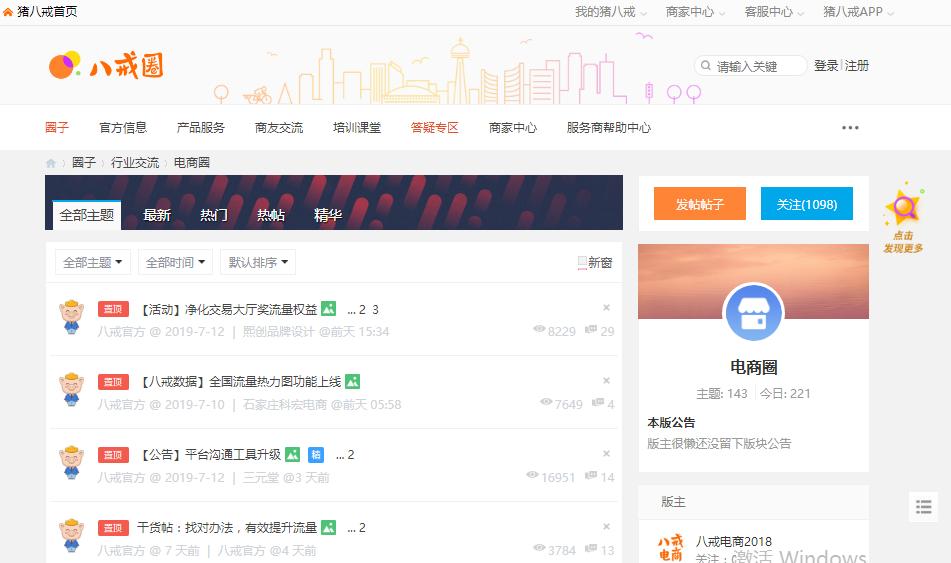Click last replier 熙创品牌设计
Image resolution: width=951 pixels, height=563 pixels.
(278, 332)
